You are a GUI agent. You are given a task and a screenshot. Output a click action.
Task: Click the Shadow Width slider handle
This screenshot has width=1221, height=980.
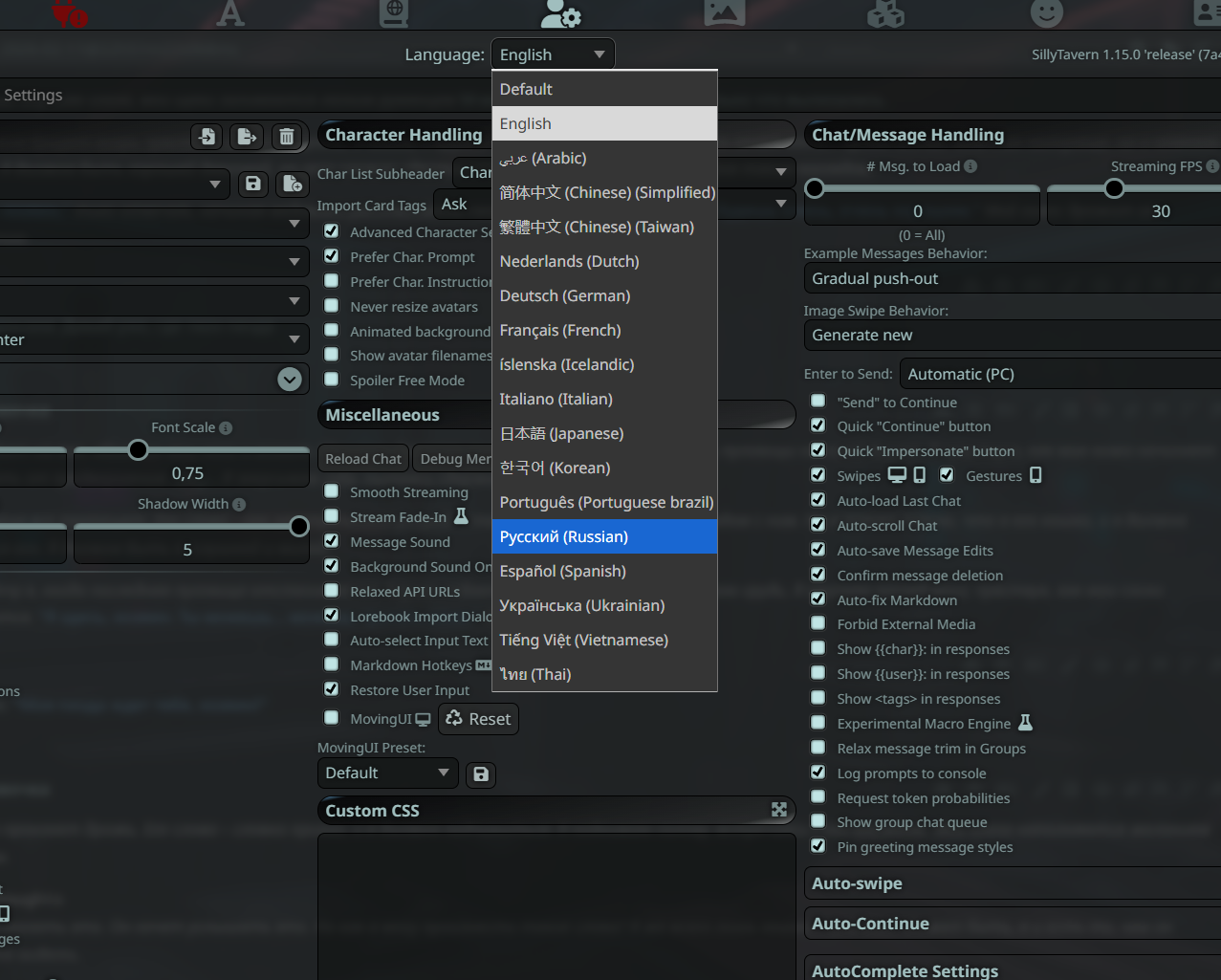pyautogui.click(x=299, y=526)
